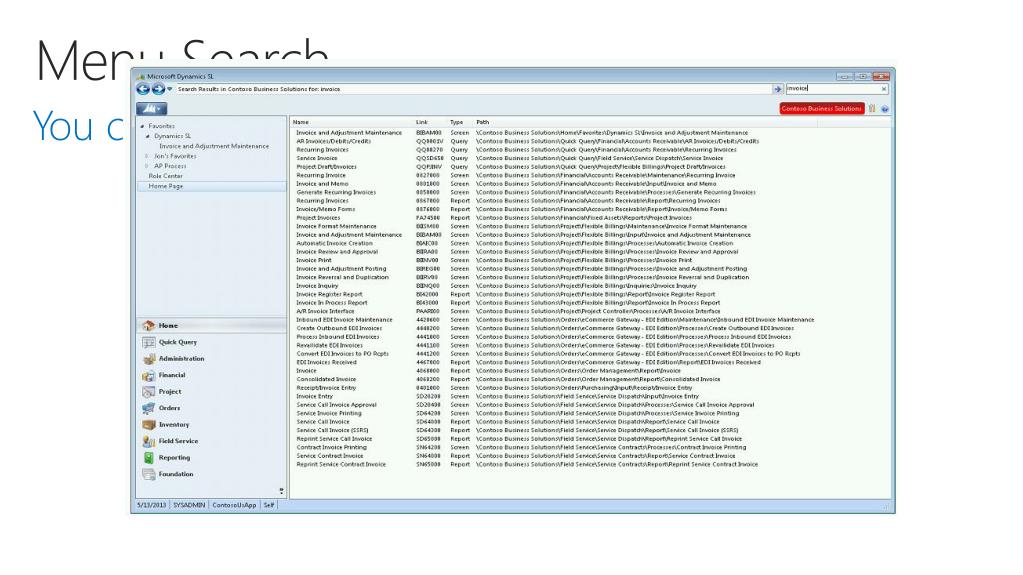Open the Invoice Inquiry result
Screen dimensions: 1023x575
coord(317,285)
